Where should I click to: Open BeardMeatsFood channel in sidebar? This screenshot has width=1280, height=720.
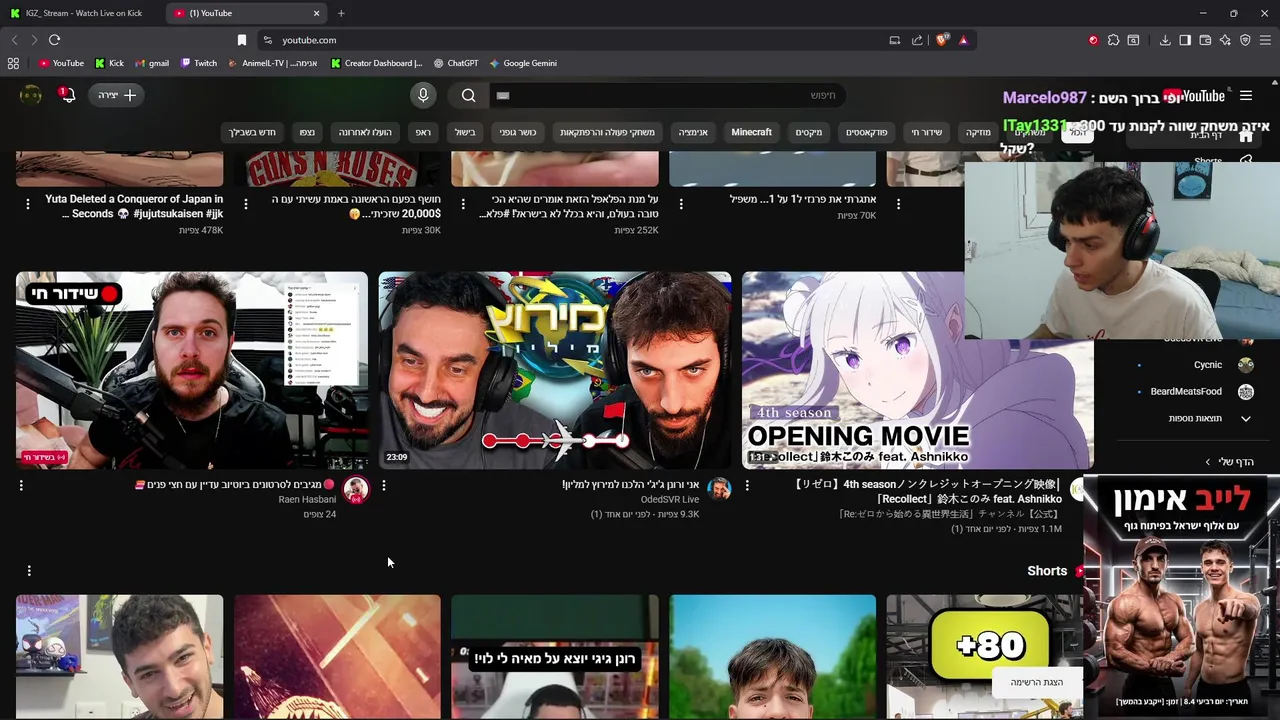(1195, 392)
